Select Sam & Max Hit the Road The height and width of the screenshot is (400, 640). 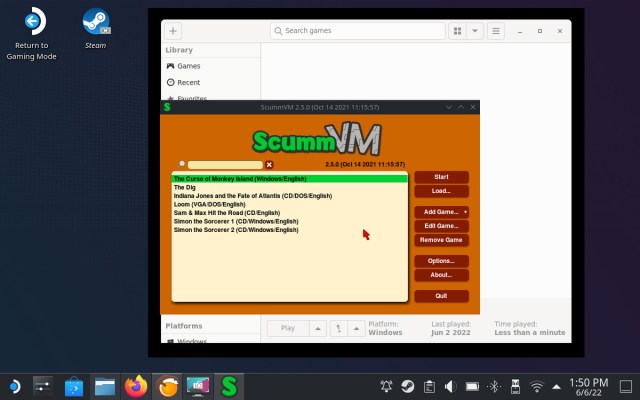[x=289, y=213]
